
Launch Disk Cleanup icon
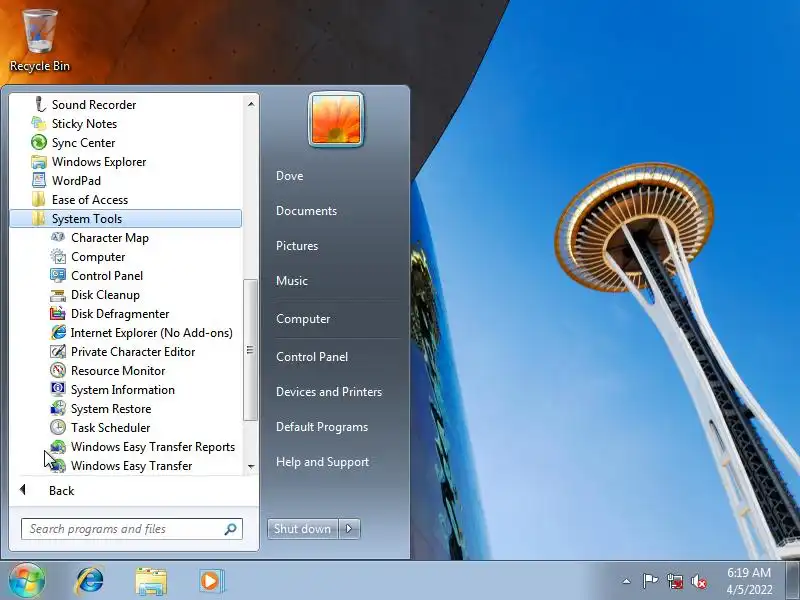(58, 295)
